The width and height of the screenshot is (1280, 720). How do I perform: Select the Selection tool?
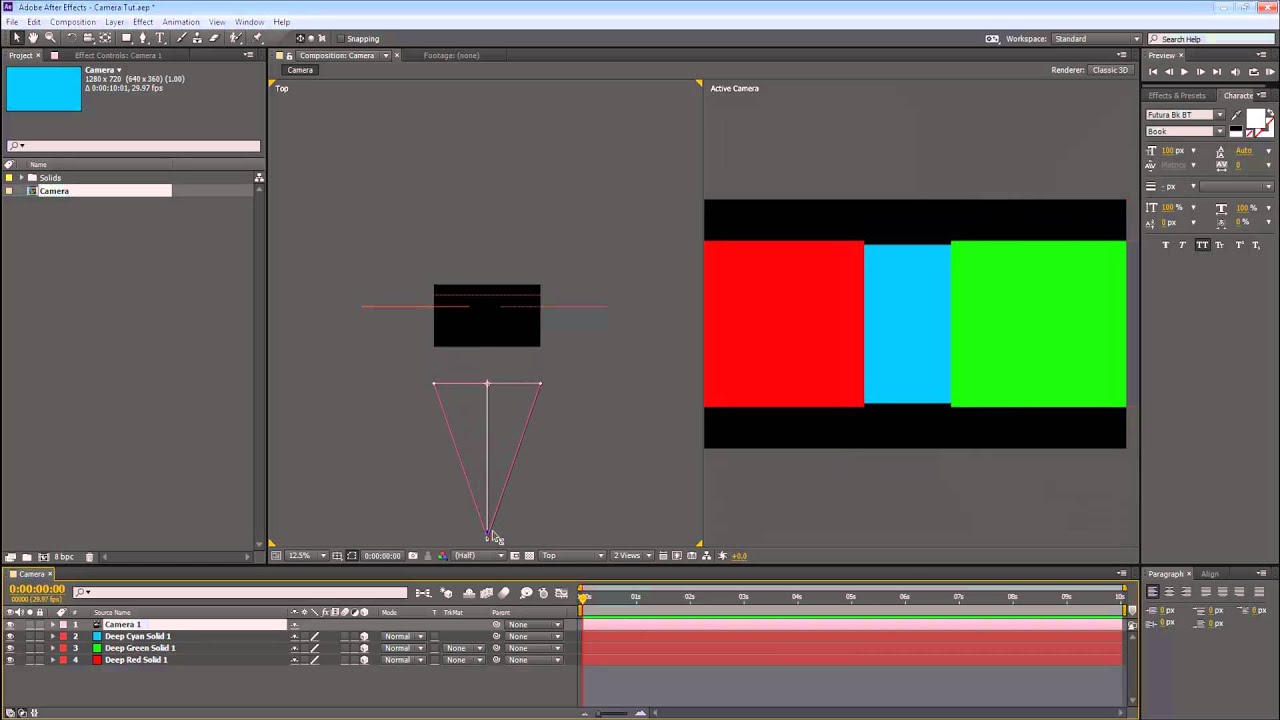point(16,38)
